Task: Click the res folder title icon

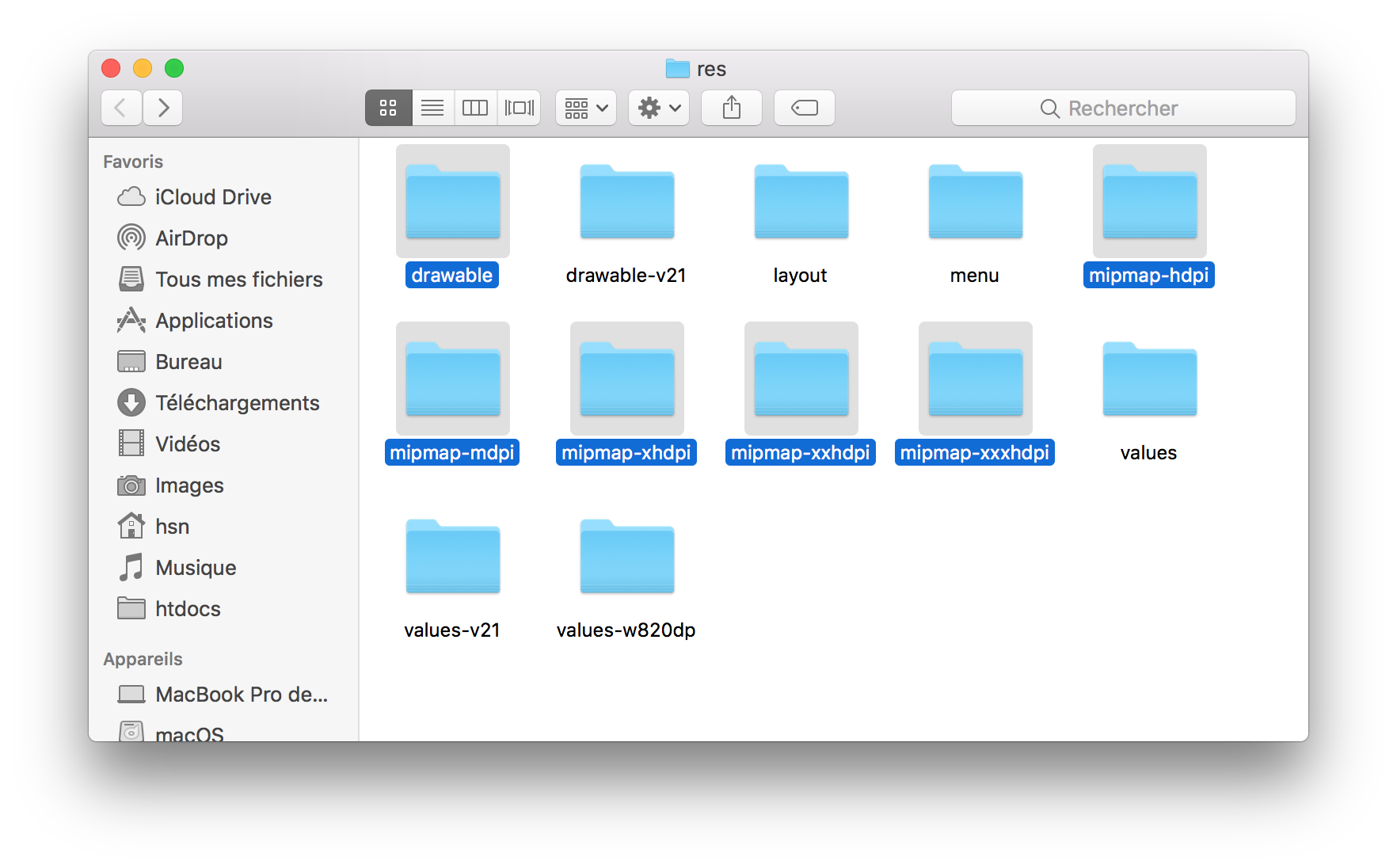Action: (x=677, y=69)
